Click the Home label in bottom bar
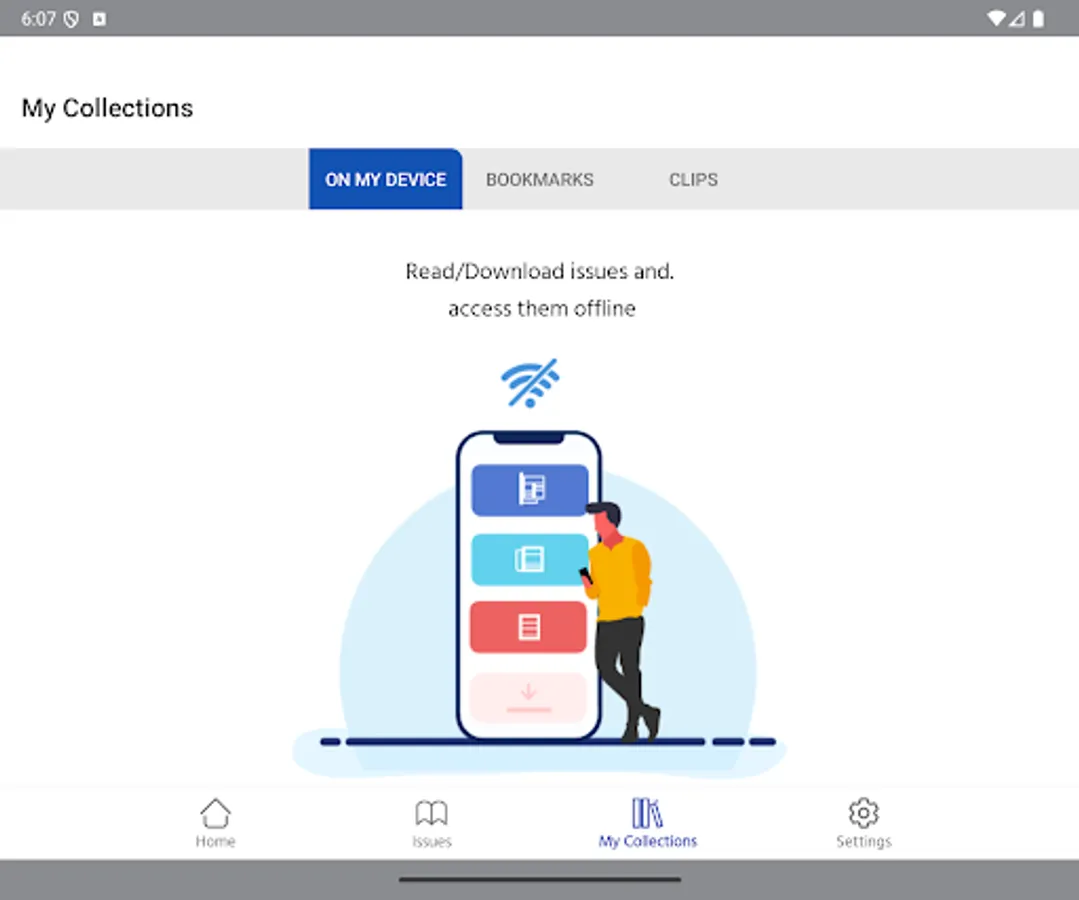 point(215,841)
